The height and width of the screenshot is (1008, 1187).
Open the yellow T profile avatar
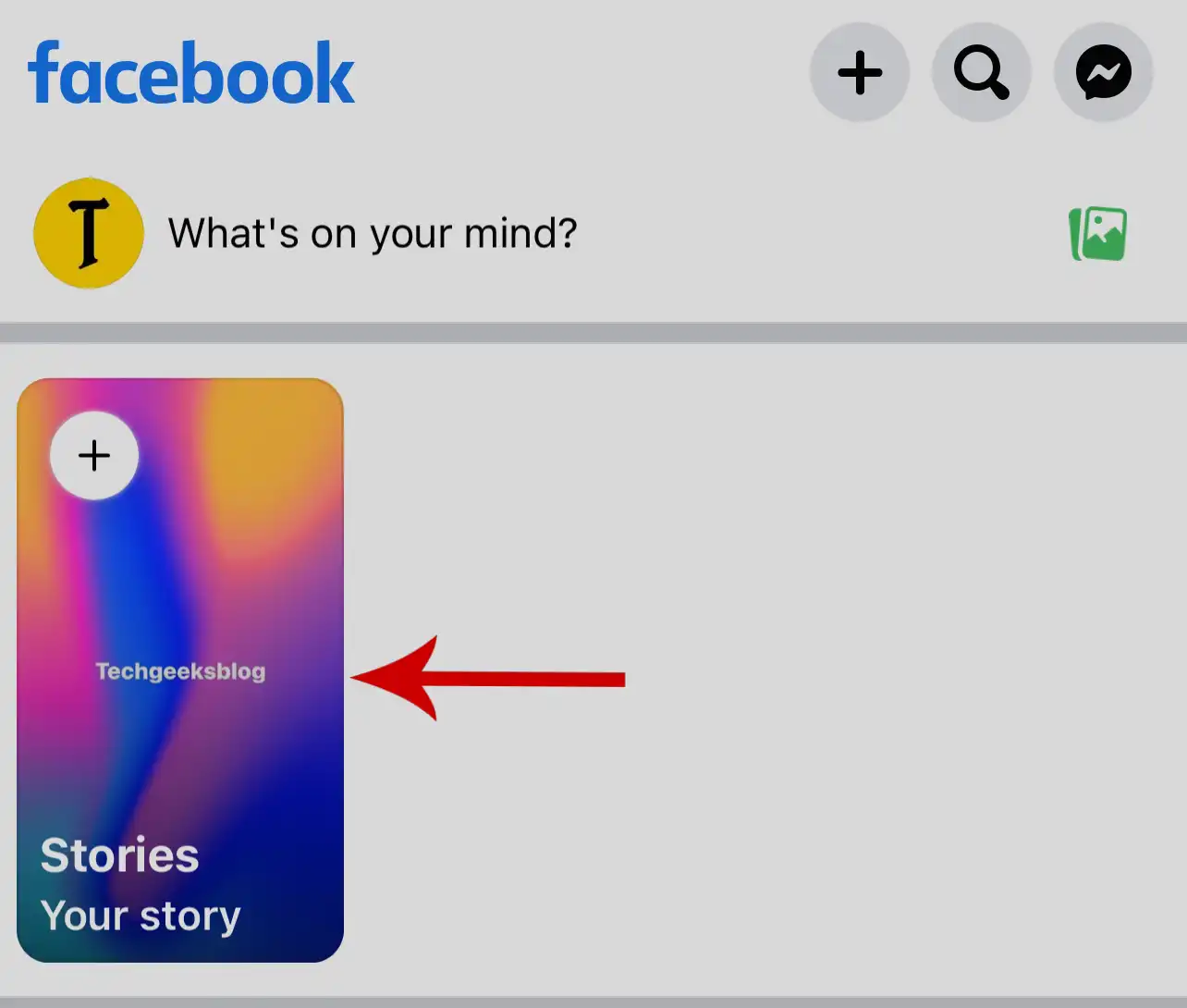coord(89,233)
